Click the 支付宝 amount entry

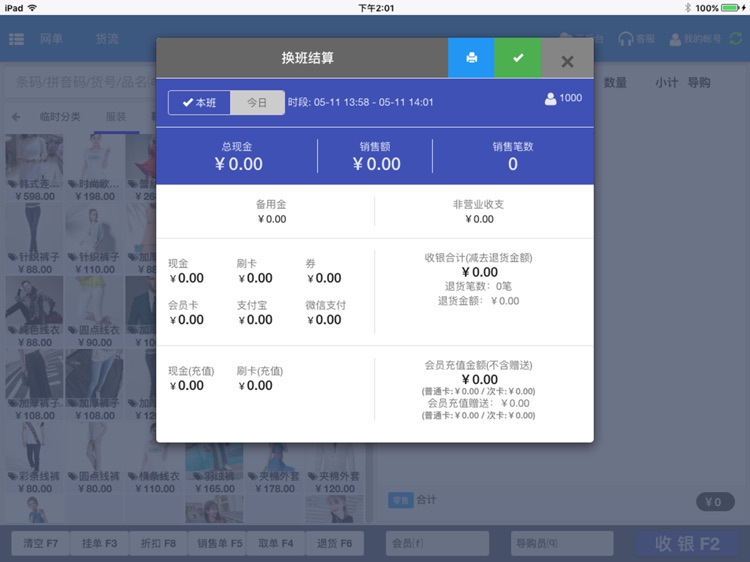pos(254,313)
